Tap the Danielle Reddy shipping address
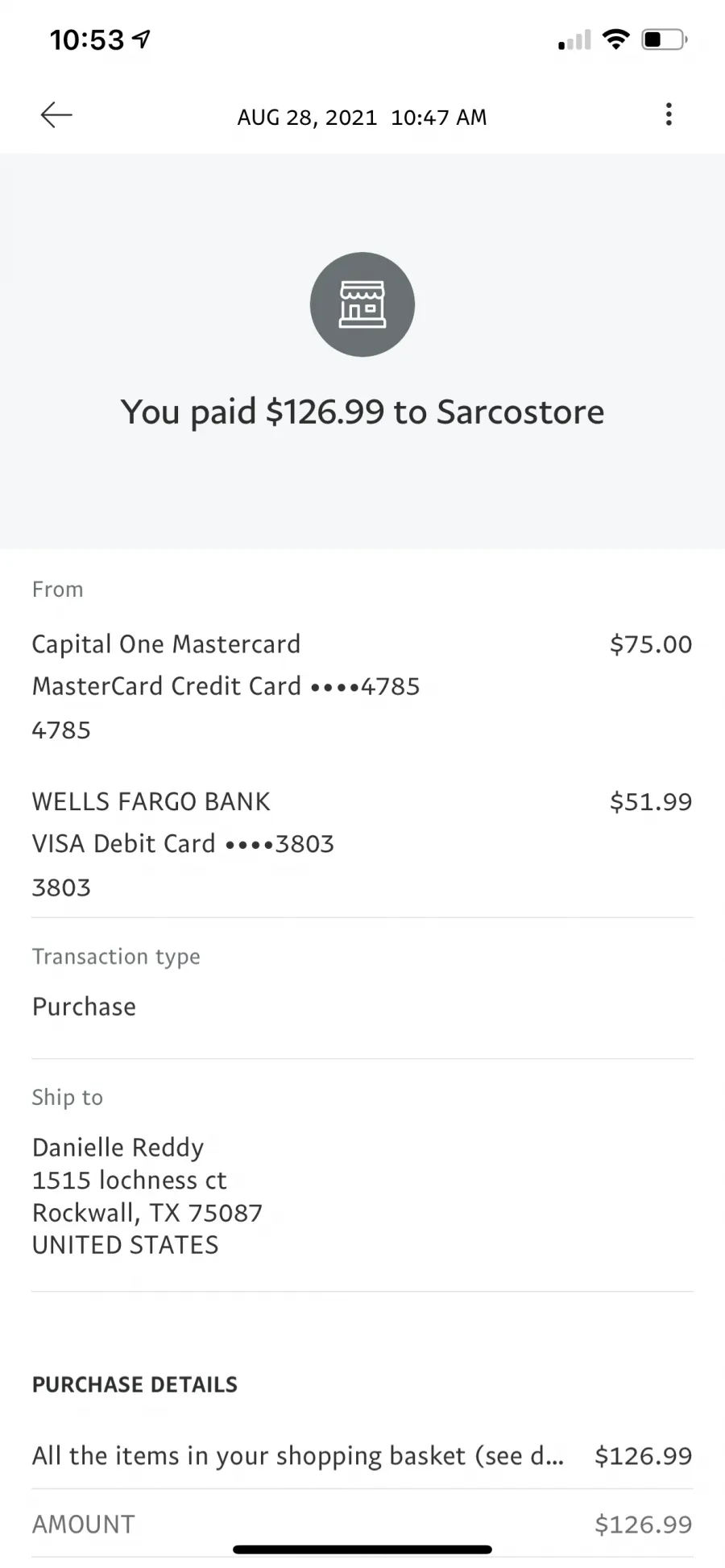 147,1196
